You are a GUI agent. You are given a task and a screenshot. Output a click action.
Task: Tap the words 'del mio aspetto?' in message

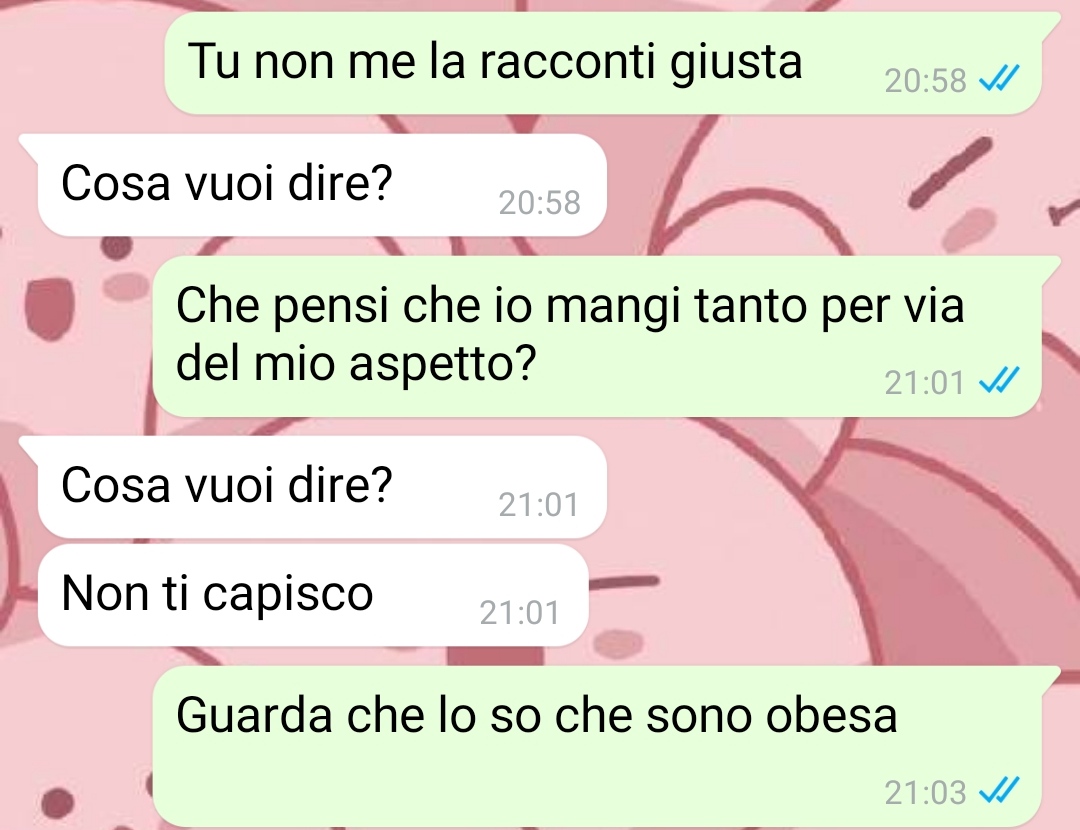tap(356, 364)
